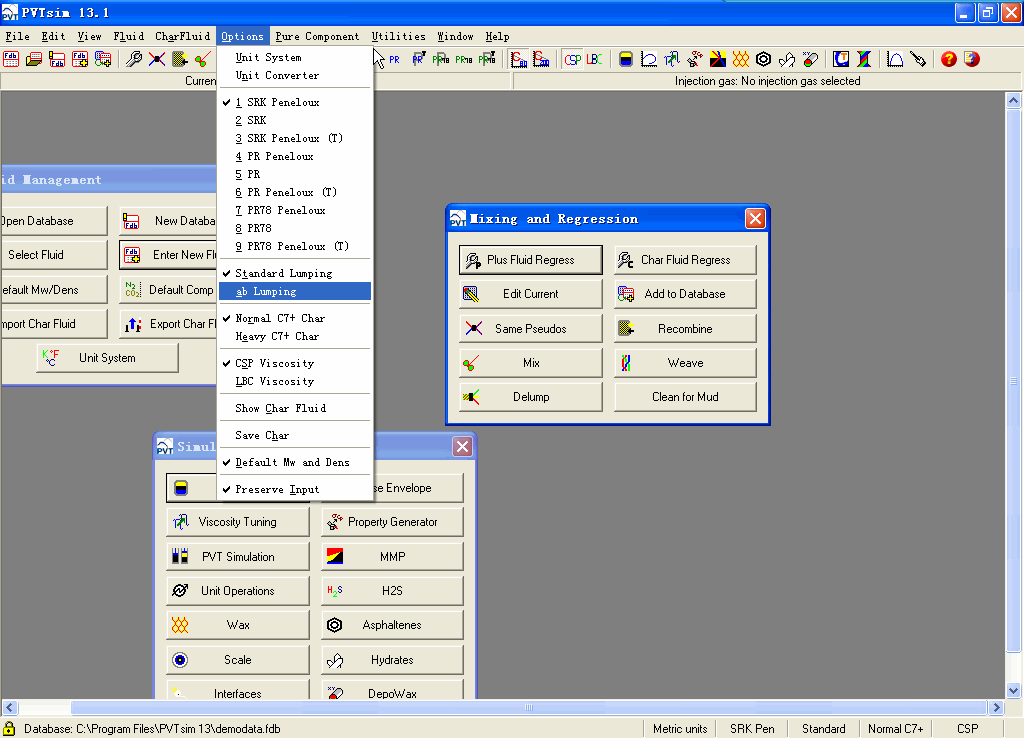
Task: Toggle CSP Viscosity menu option
Action: [295, 364]
